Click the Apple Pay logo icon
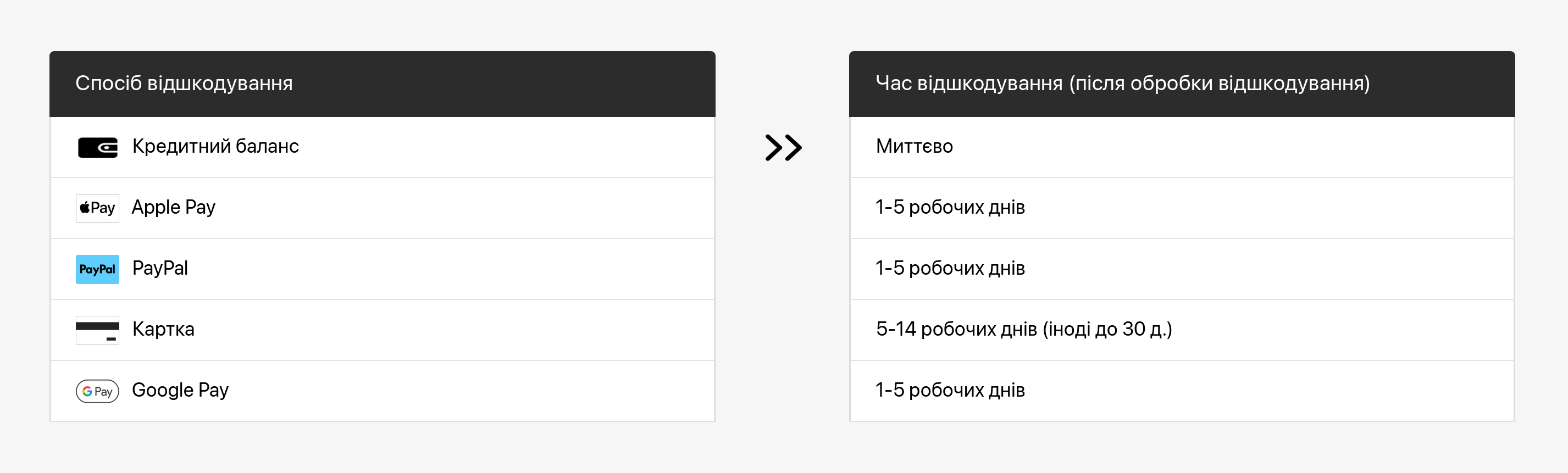Image resolution: width=1568 pixels, height=473 pixels. pos(97,208)
